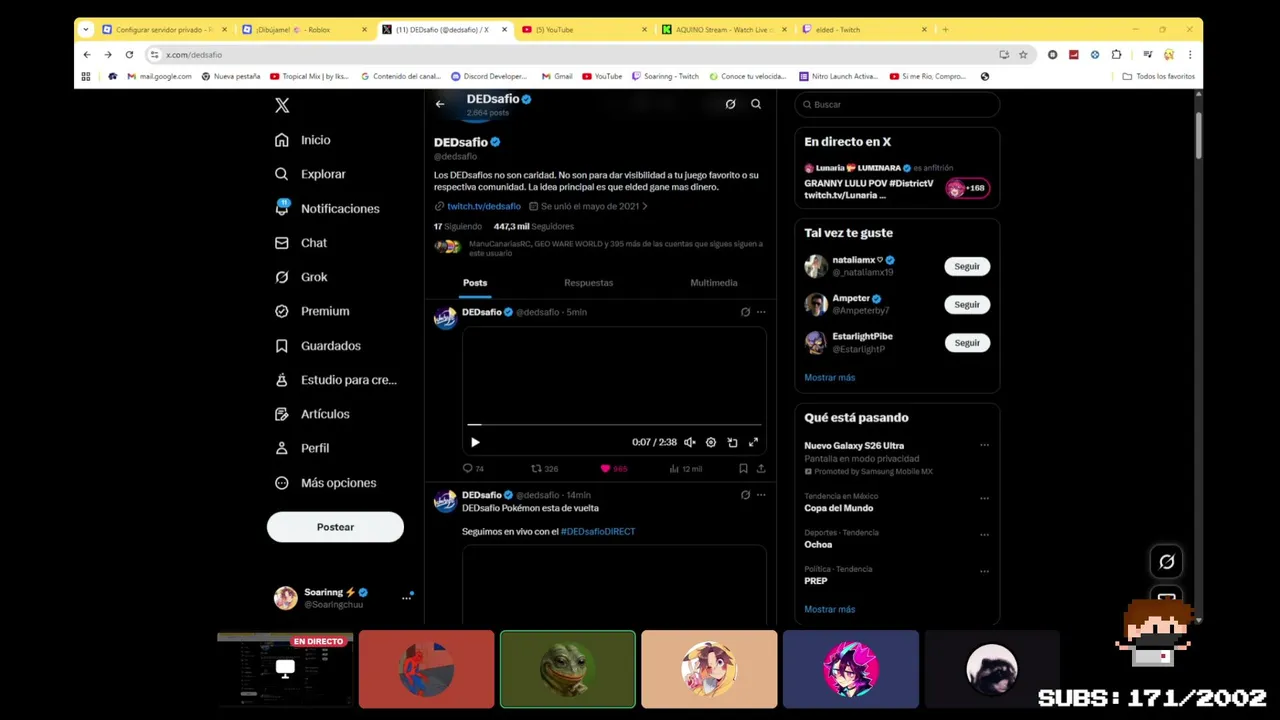Follow nataliamx with Seguir button
The image size is (1280, 720).
(967, 266)
